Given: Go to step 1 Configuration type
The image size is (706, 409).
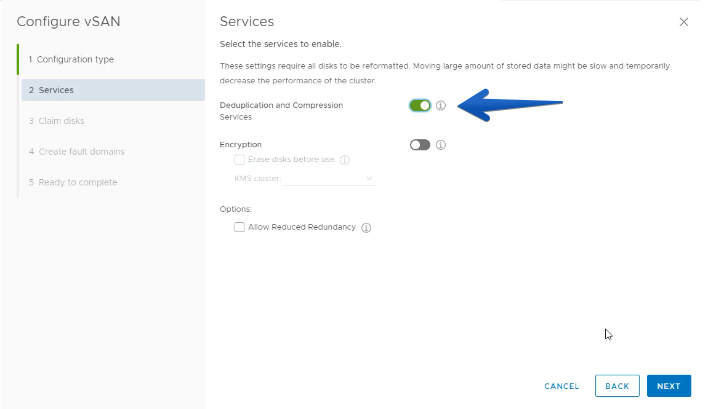Looking at the screenshot, I should point(71,59).
